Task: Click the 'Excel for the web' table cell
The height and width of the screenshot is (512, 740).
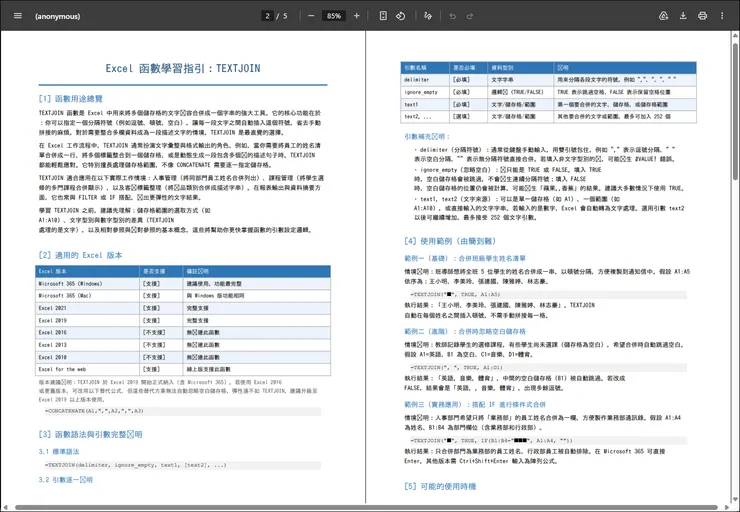Action: [87, 369]
